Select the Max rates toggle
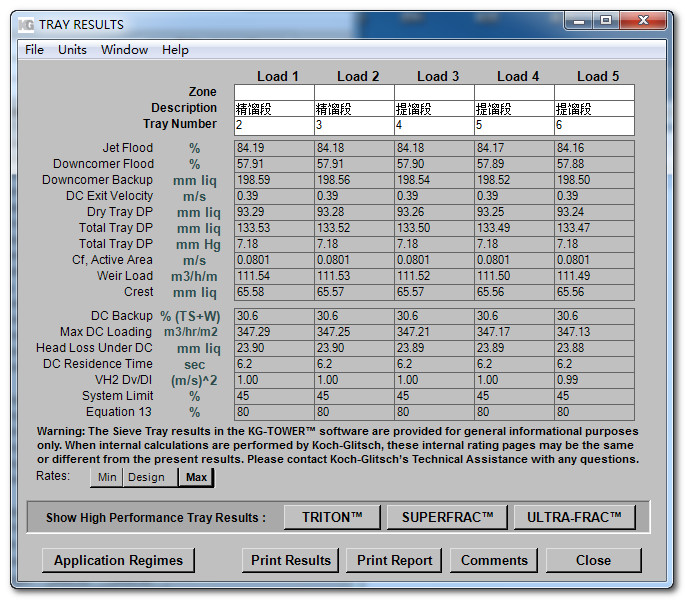 (196, 477)
